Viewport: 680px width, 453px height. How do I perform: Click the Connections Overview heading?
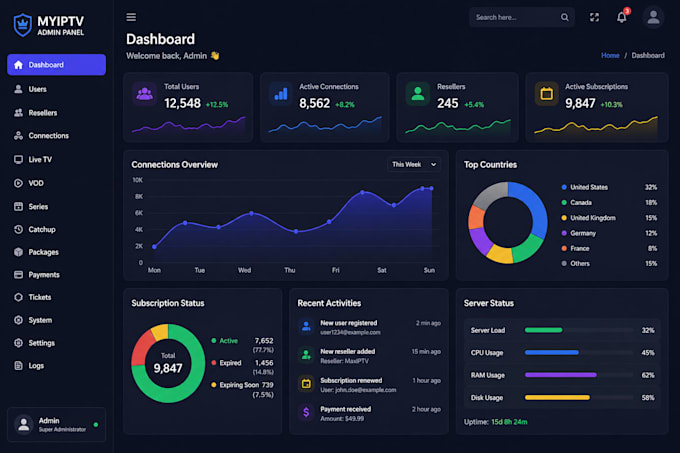tap(174, 165)
